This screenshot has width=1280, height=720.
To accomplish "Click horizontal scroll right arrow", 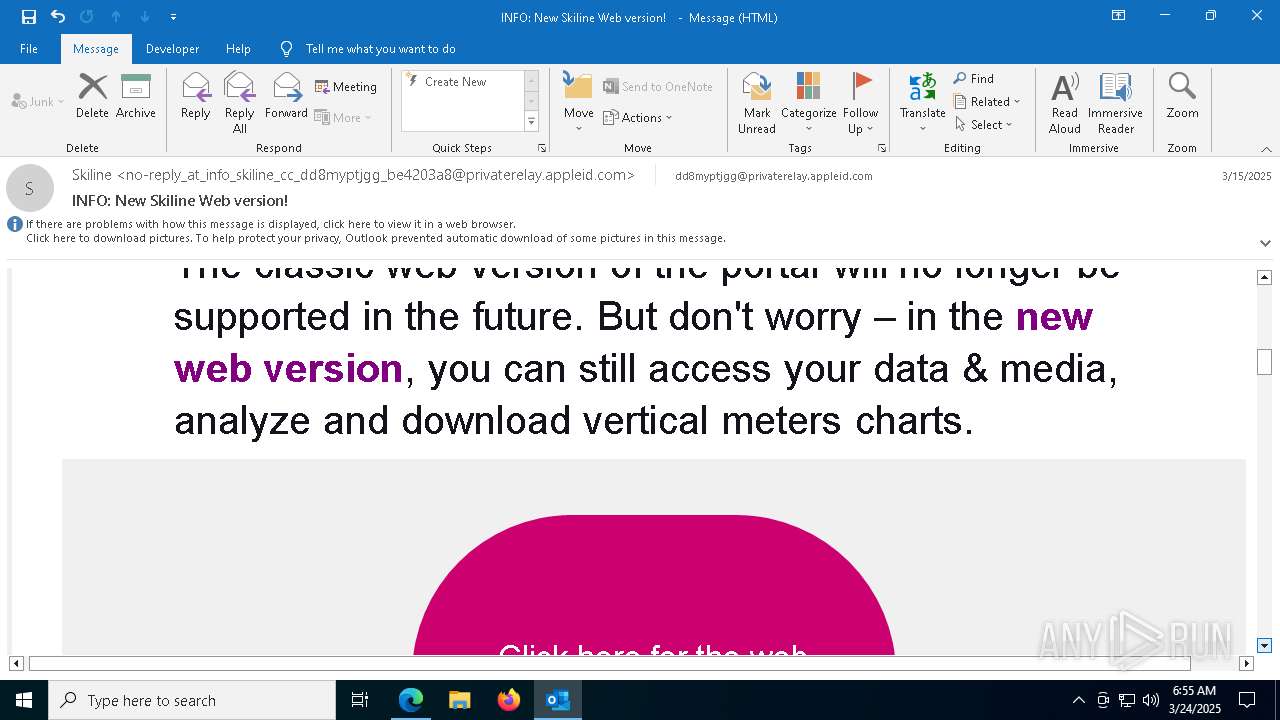I will (x=1246, y=663).
